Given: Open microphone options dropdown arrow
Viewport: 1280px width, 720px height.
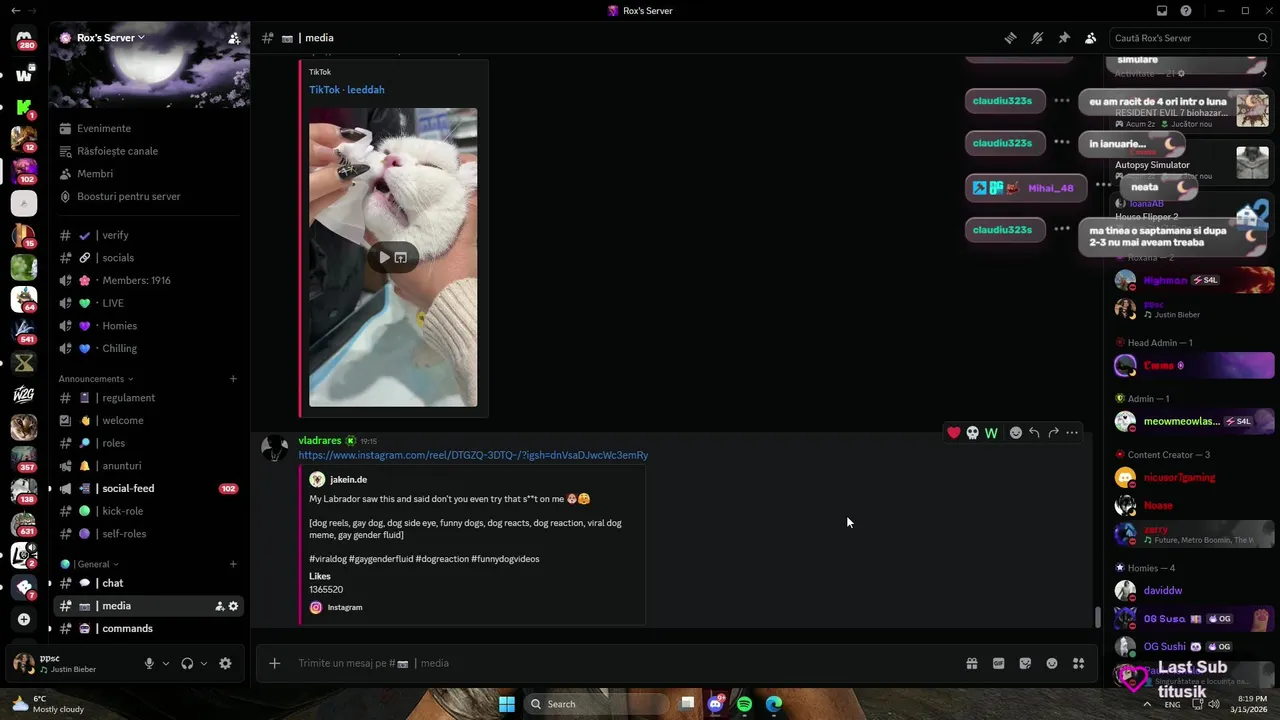Looking at the screenshot, I should [166, 663].
